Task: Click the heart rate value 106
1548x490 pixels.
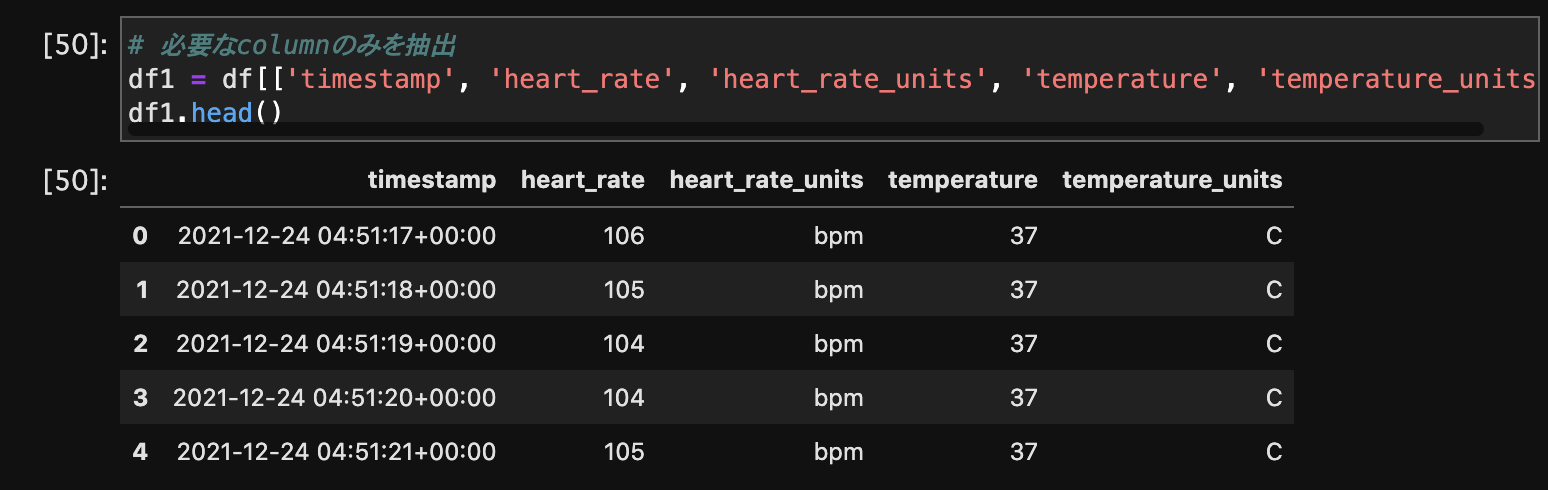Action: coord(624,236)
